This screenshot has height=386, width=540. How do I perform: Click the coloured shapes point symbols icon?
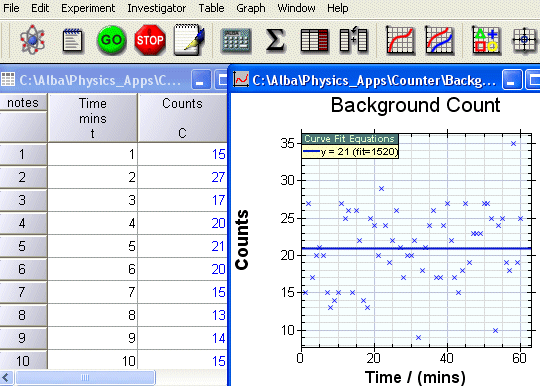(485, 40)
